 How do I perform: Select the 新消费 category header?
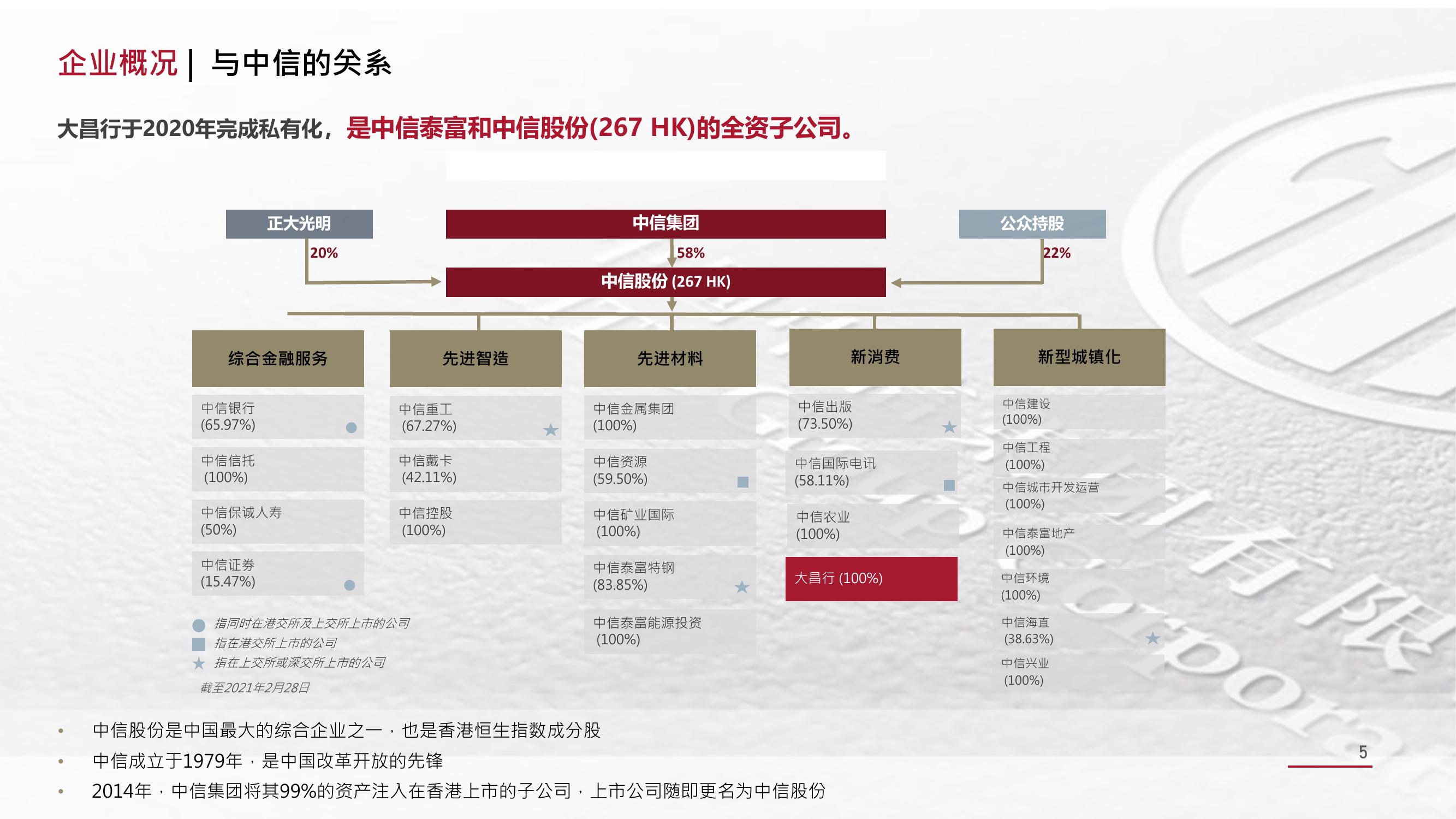pyautogui.click(x=875, y=357)
